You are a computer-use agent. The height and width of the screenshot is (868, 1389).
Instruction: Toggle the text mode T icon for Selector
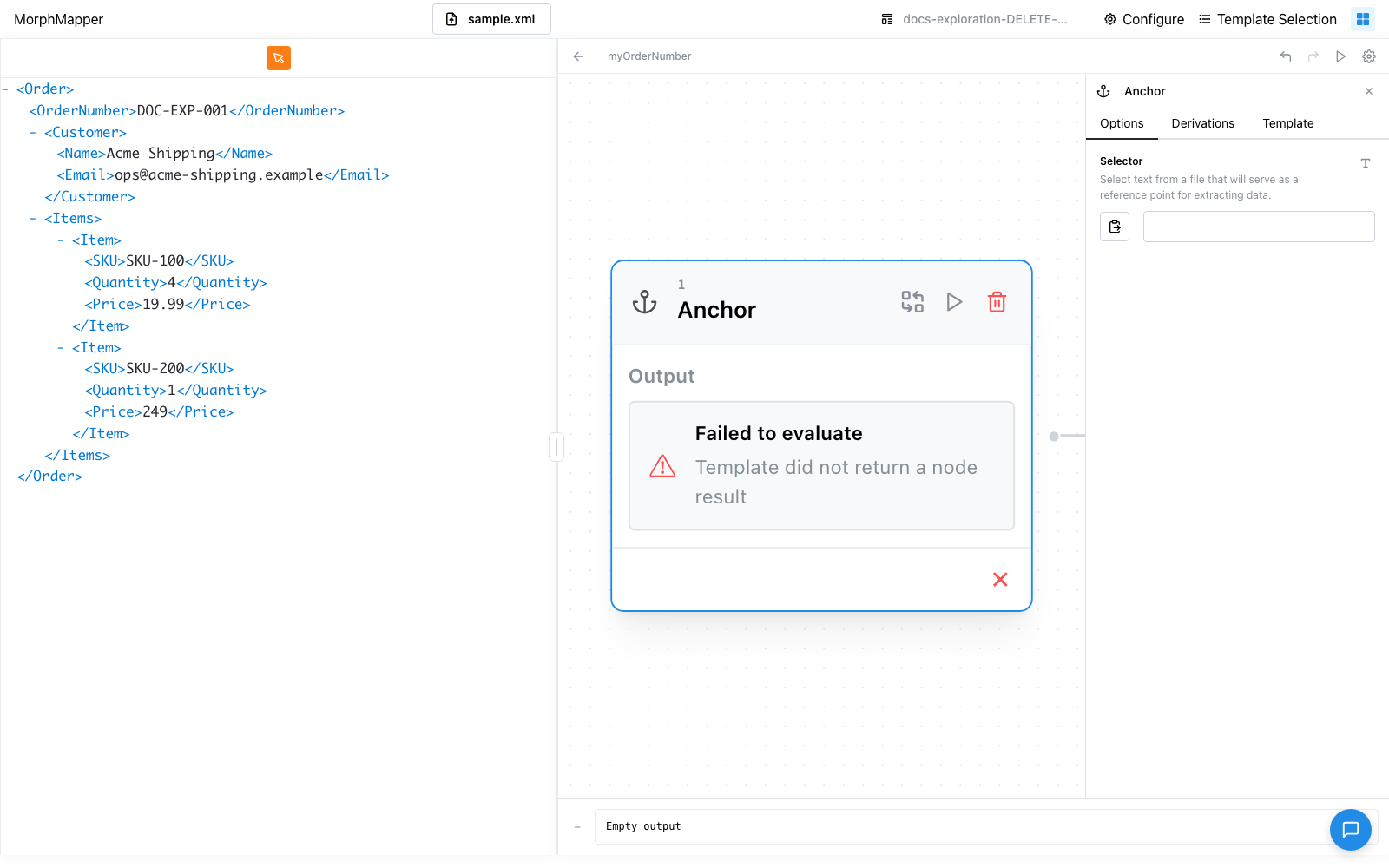(1366, 163)
